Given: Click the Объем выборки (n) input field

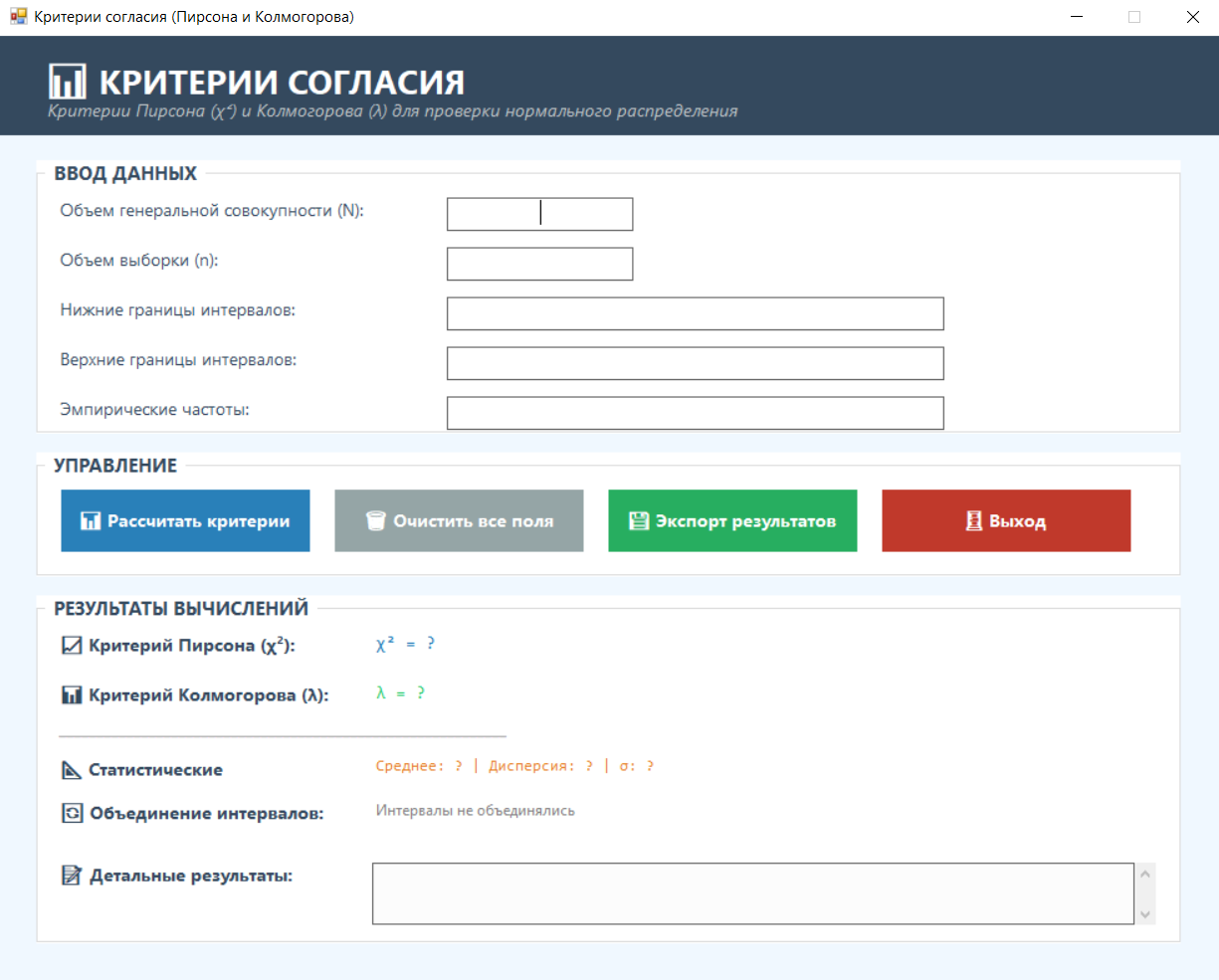Looking at the screenshot, I should pos(539,264).
